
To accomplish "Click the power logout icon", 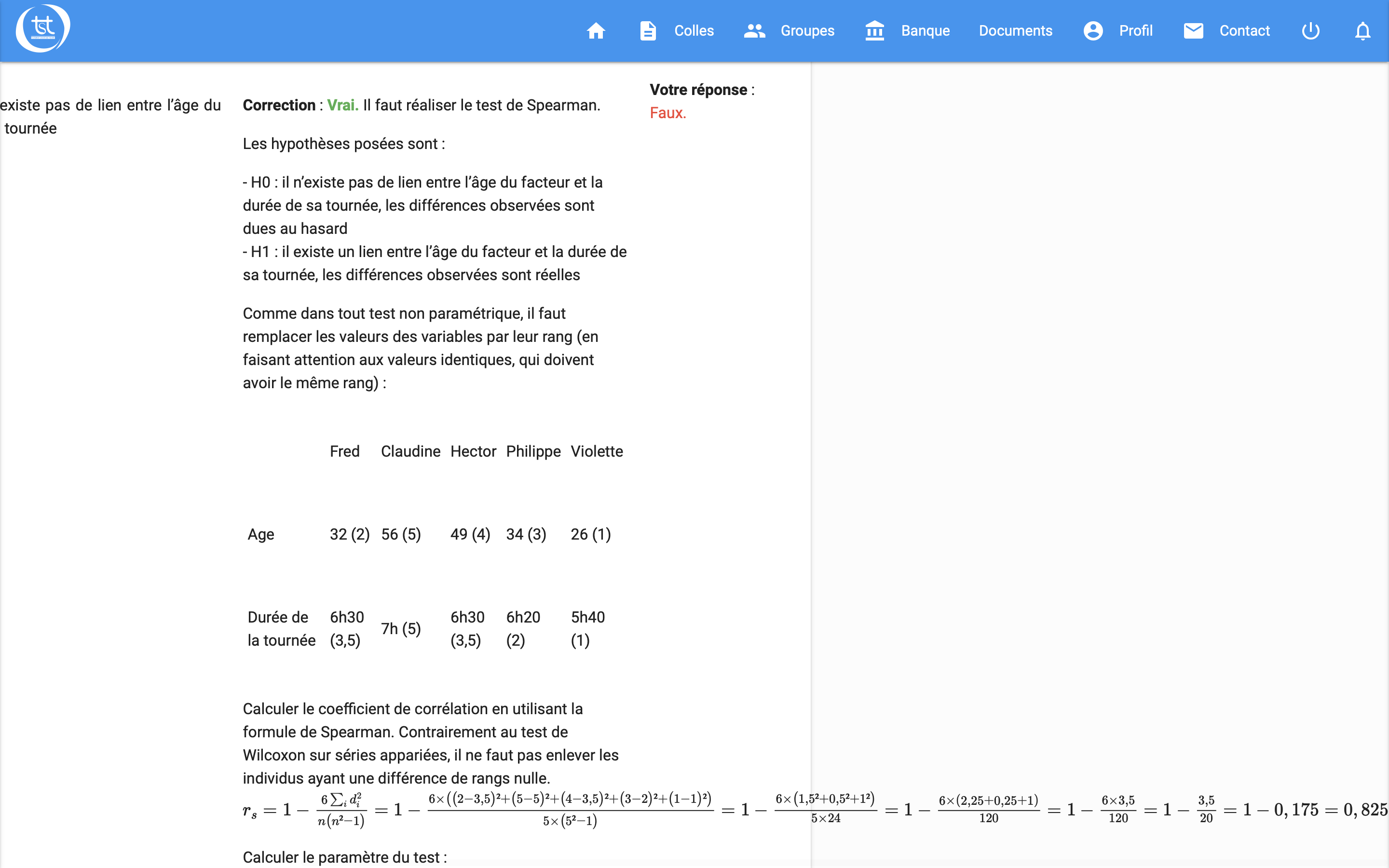I will (1310, 30).
